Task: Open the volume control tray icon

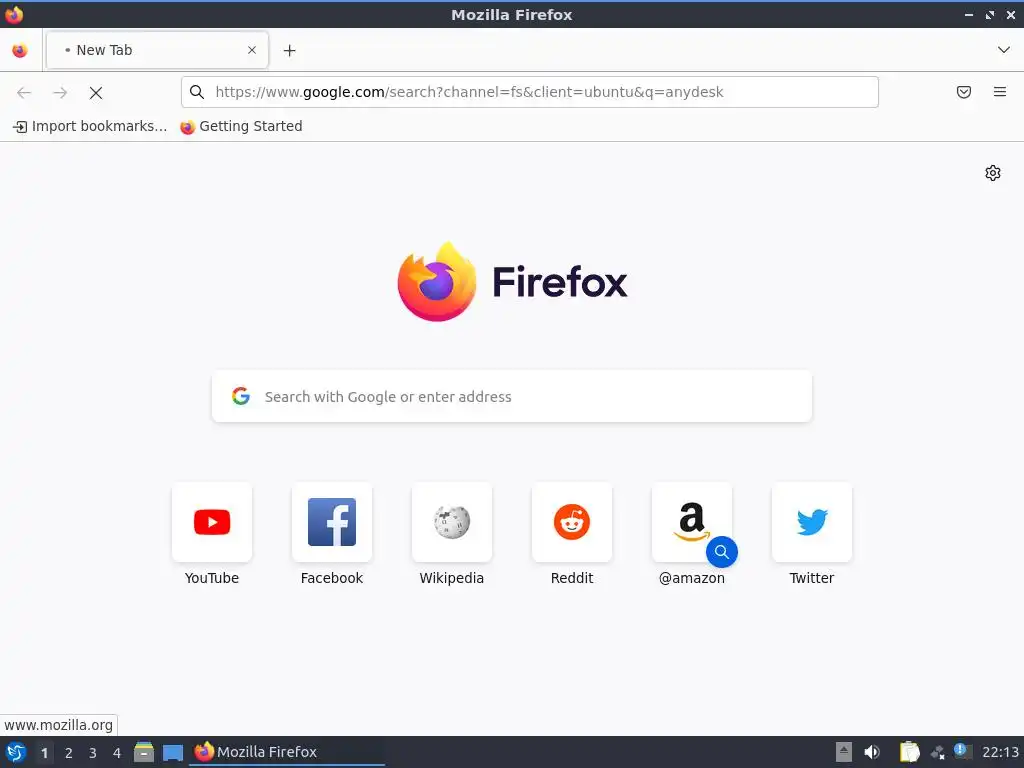Action: point(872,752)
